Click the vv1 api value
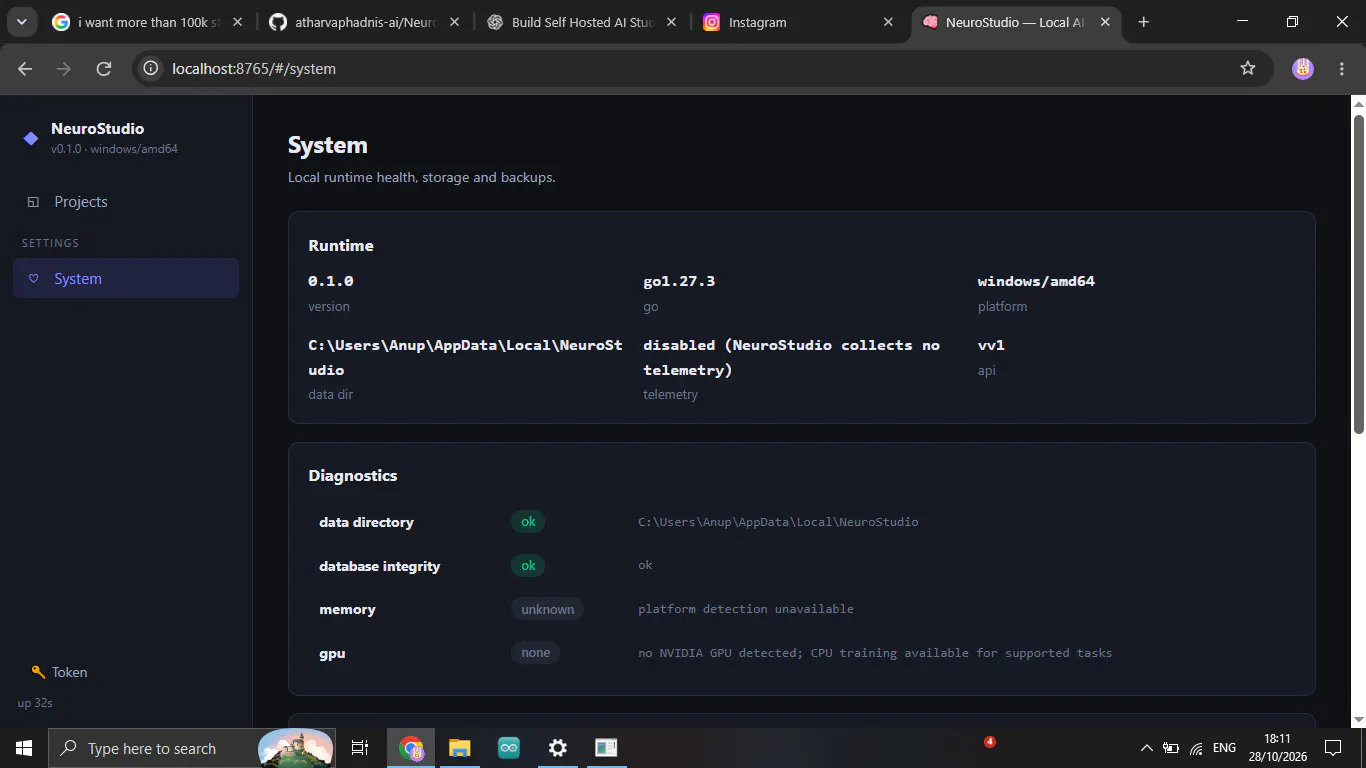Screen dimensions: 1366x768 point(991,345)
